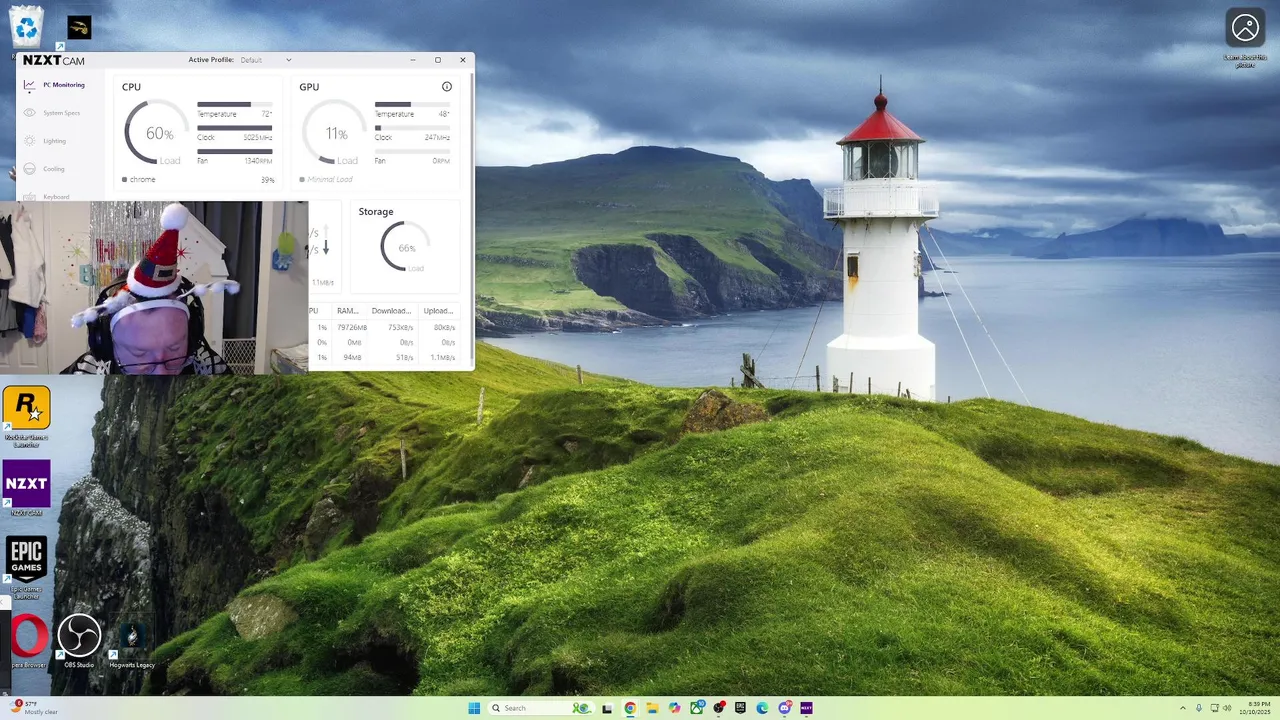Open Opera Browser desktop shortcut
1280x720 pixels.
(x=28, y=640)
